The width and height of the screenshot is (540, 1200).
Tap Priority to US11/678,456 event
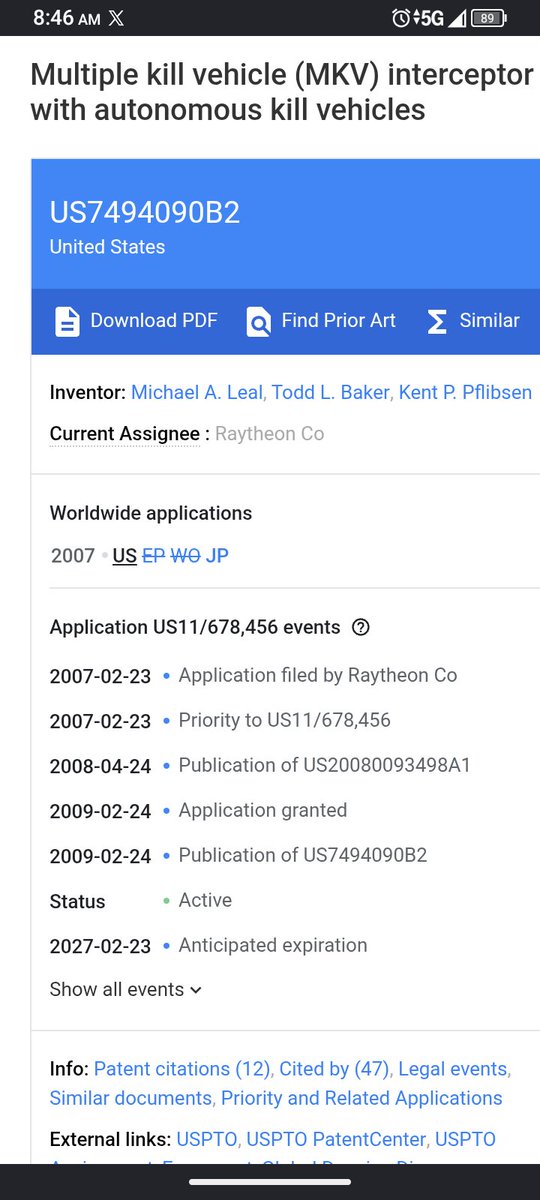(x=284, y=721)
